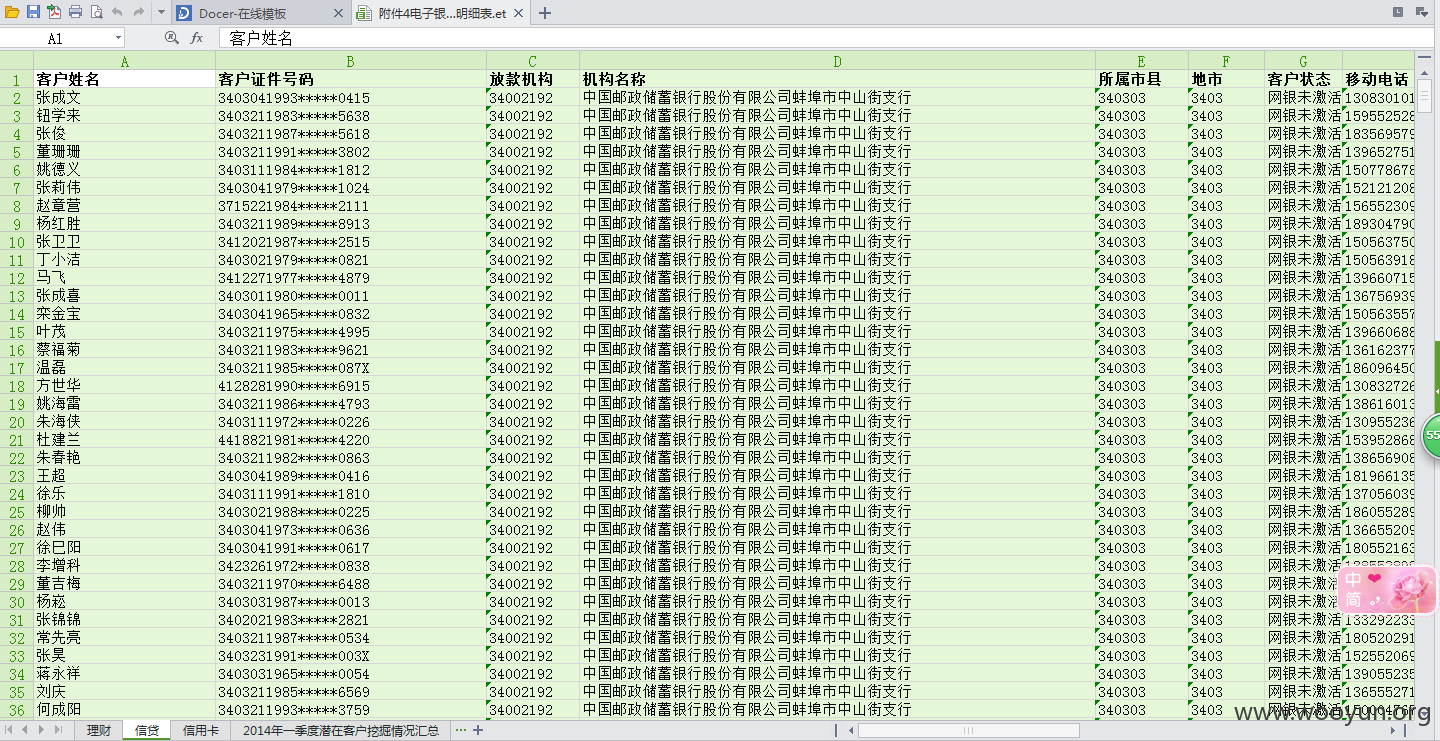This screenshot has height=741, width=1440.
Task: Select column B header
Action: click(x=350, y=61)
